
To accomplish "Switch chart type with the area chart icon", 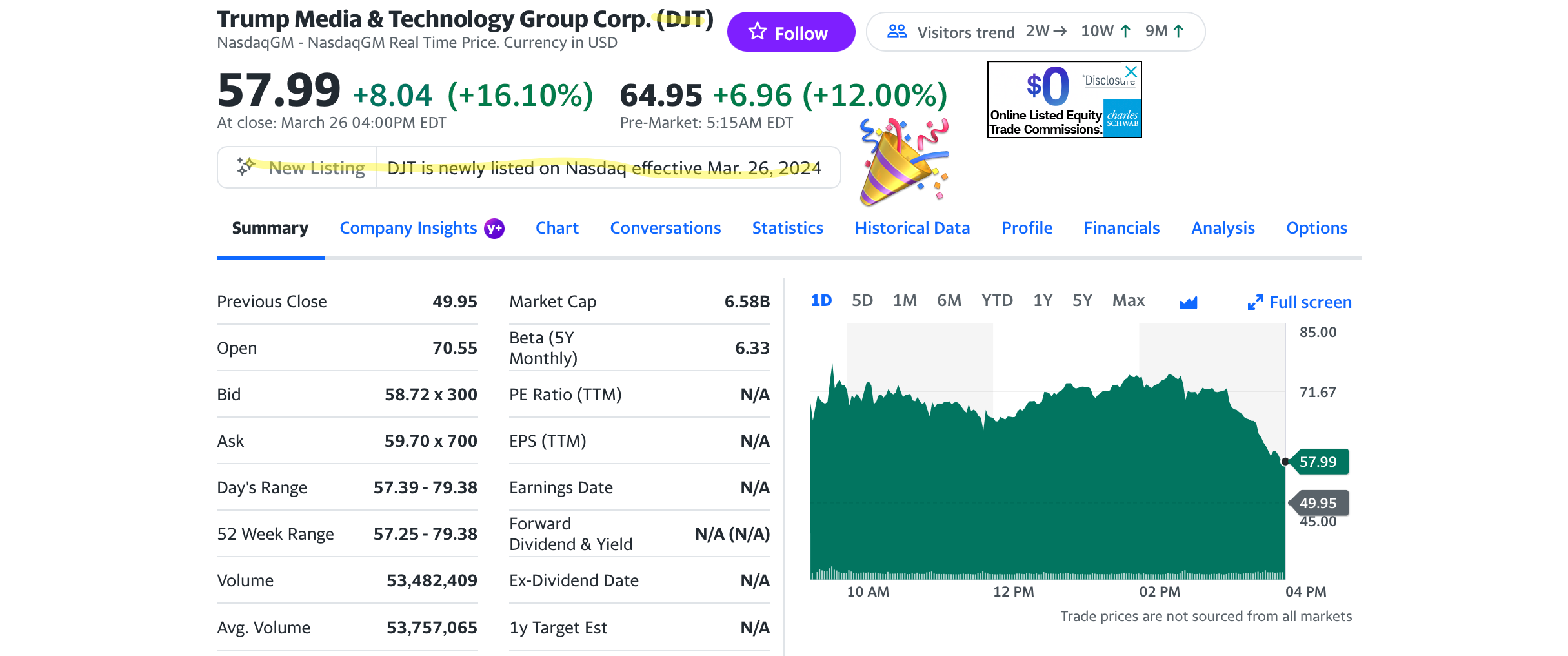I will [x=1188, y=302].
